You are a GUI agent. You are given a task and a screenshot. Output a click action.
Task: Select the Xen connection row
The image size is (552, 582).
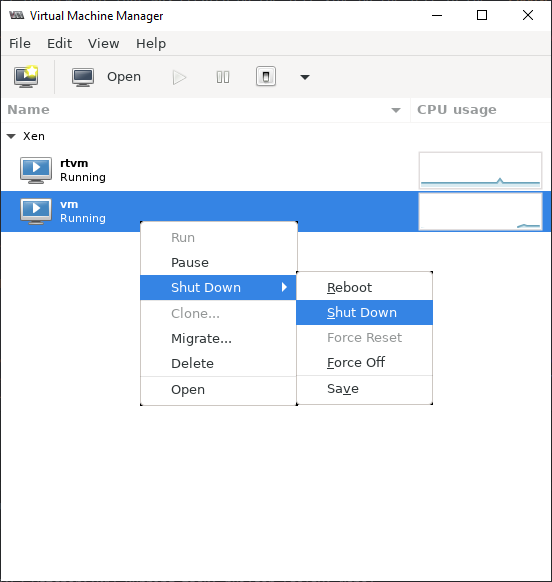pyautogui.click(x=276, y=136)
